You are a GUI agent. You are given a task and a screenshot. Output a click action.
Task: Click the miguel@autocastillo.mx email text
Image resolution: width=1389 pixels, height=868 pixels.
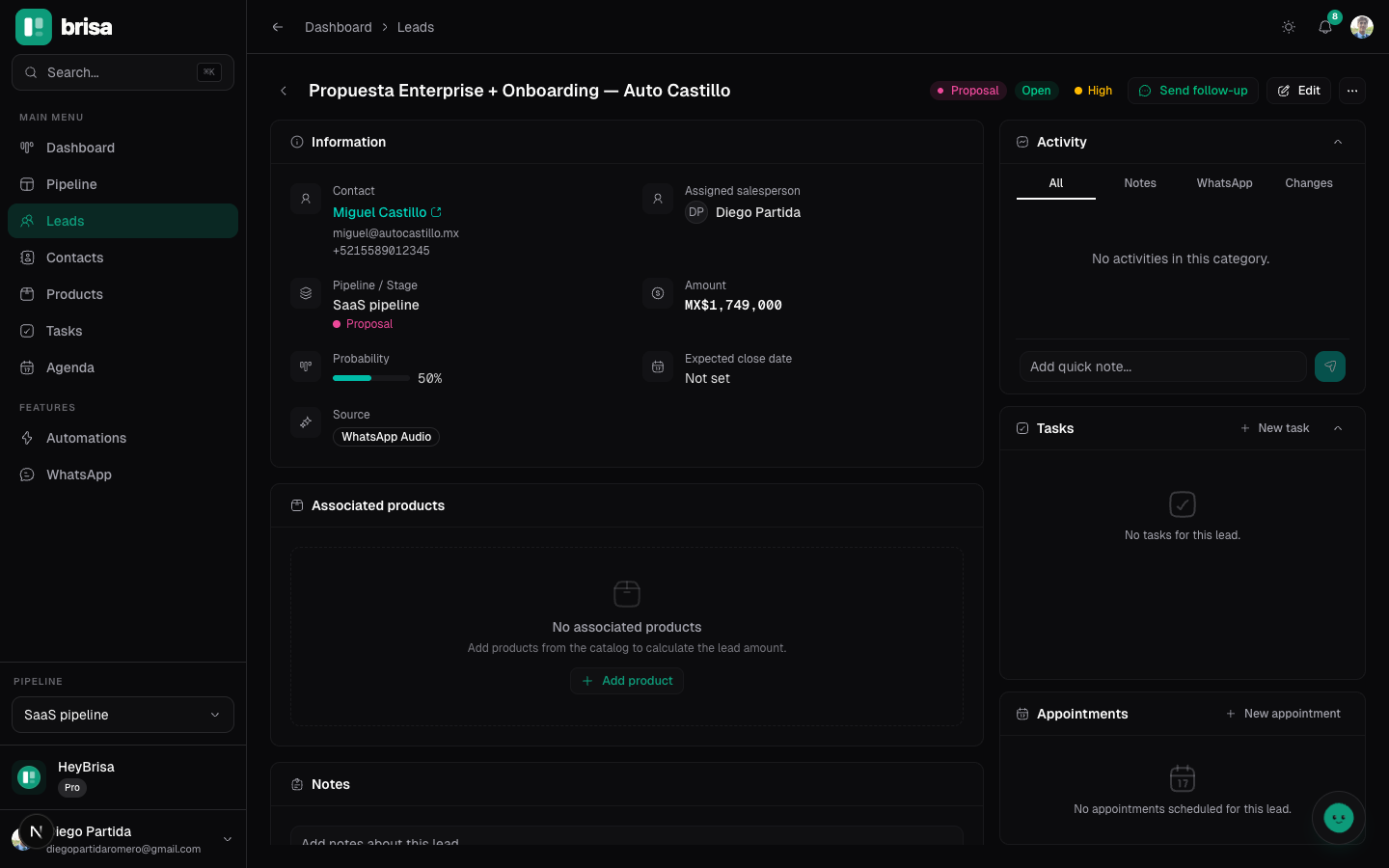click(x=395, y=233)
